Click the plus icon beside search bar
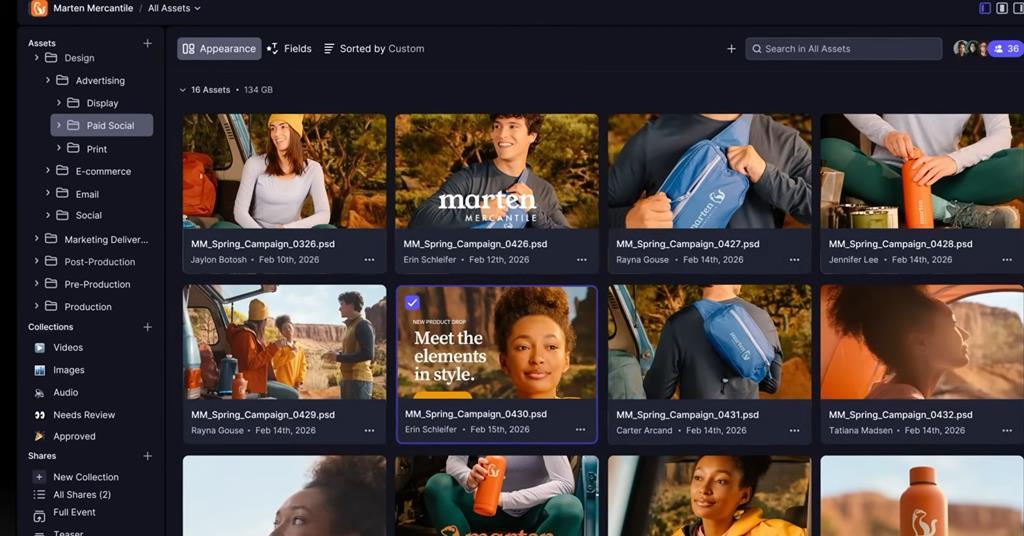1024x536 pixels. [731, 49]
